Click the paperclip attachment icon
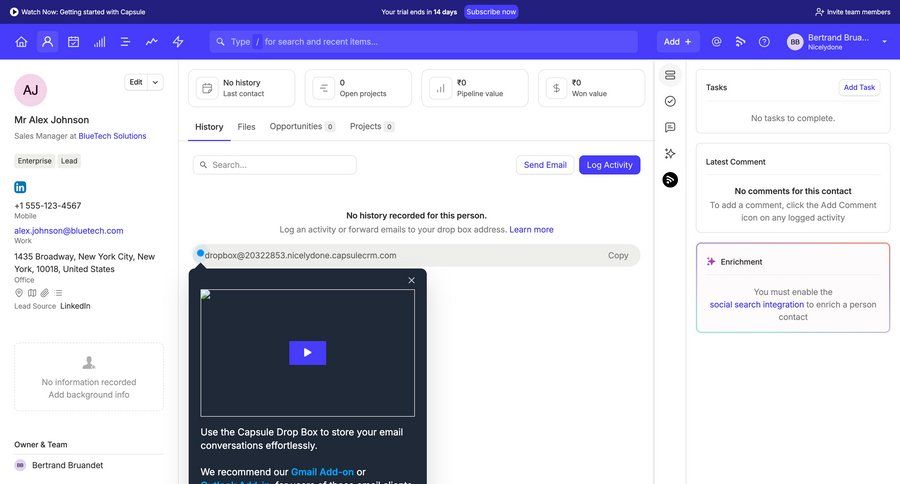900x484 pixels. [x=45, y=293]
